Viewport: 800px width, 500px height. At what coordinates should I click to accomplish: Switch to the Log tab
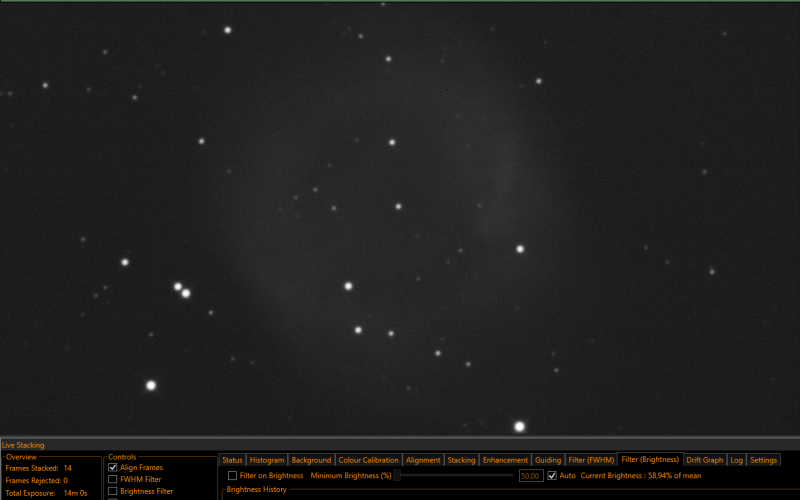pos(736,460)
